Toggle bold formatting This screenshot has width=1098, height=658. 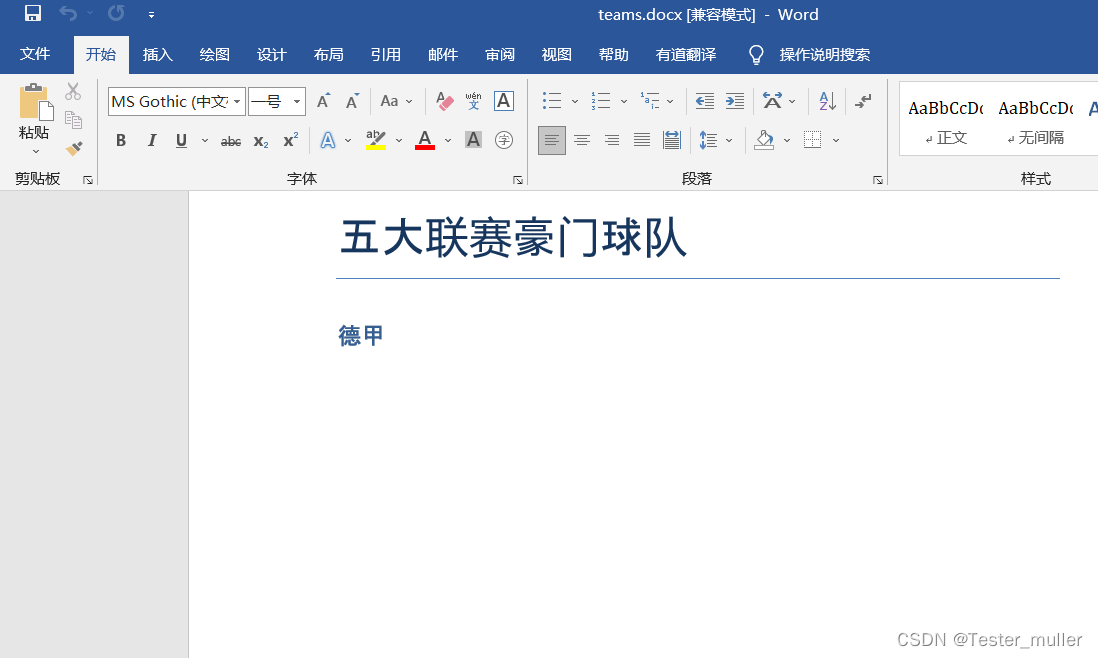click(120, 139)
